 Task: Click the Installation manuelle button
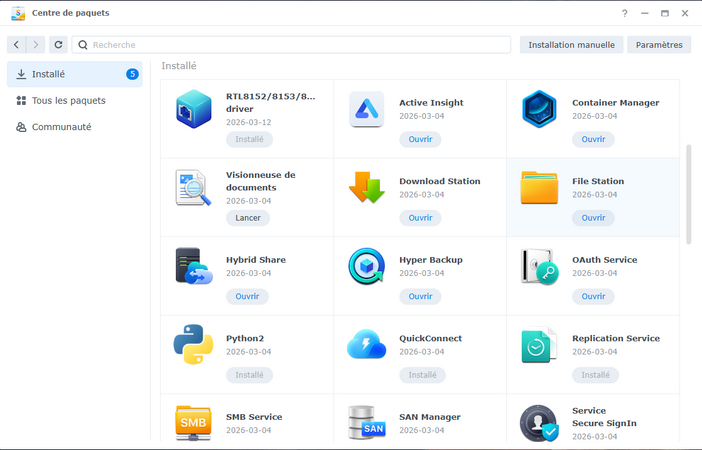click(x=571, y=45)
